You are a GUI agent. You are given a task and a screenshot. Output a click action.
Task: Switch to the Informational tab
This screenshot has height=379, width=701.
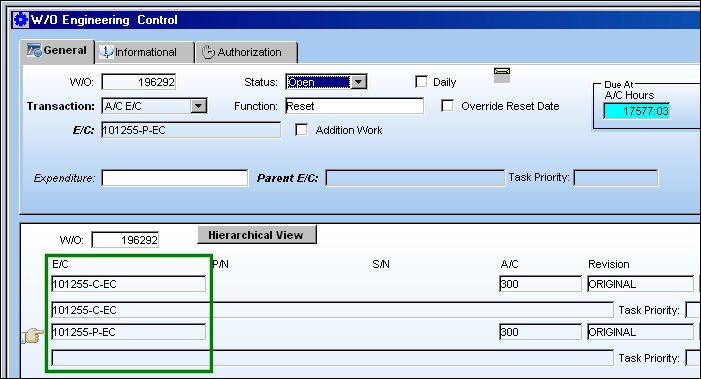click(x=145, y=52)
